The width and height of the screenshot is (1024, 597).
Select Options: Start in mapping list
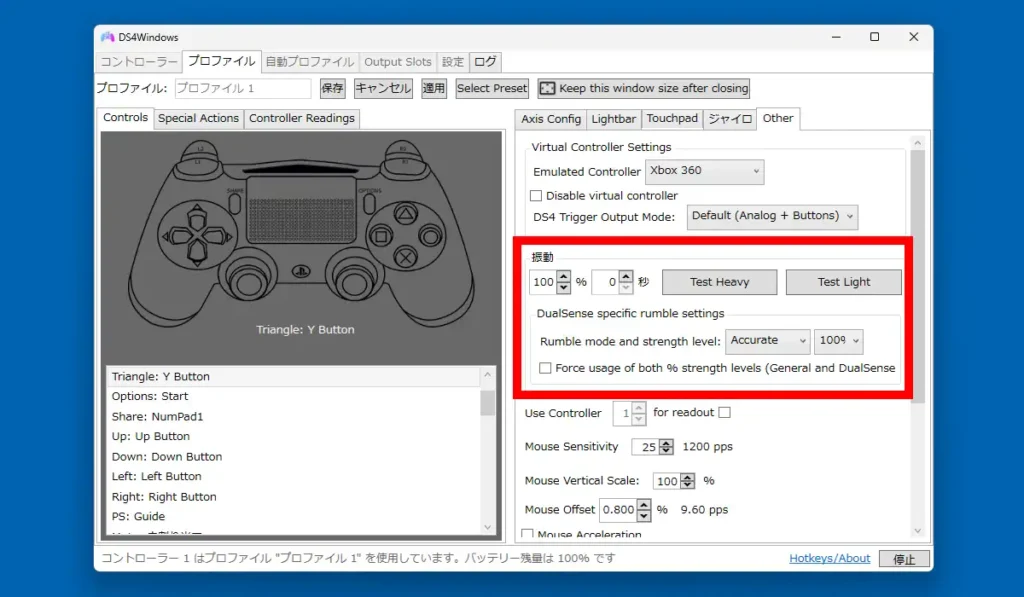coord(293,396)
